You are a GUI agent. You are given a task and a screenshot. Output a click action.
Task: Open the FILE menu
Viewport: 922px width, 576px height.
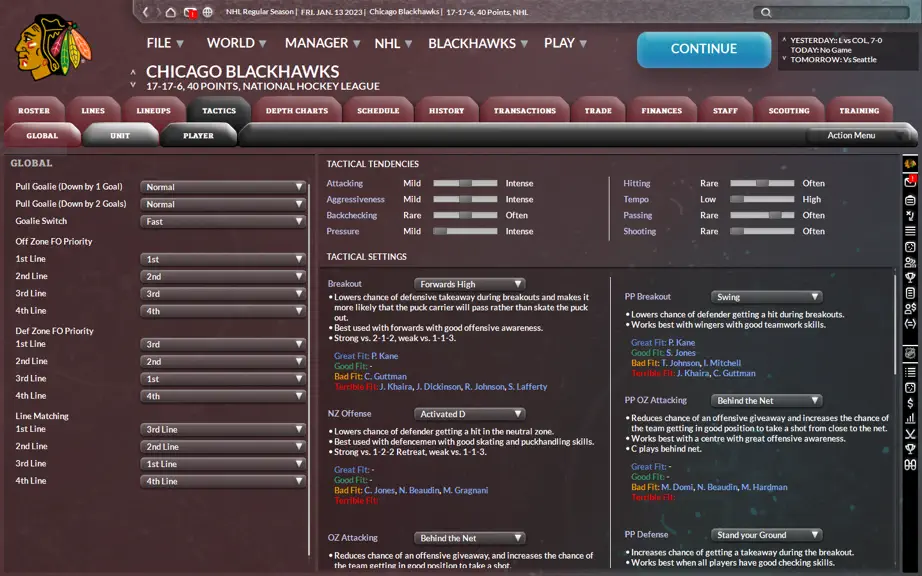165,43
